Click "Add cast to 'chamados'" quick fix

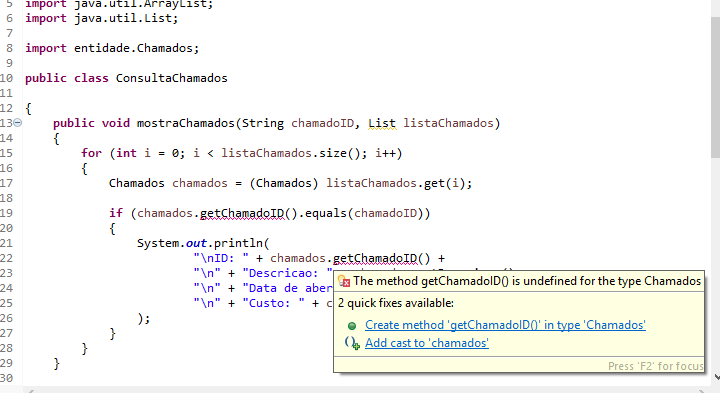point(427,343)
